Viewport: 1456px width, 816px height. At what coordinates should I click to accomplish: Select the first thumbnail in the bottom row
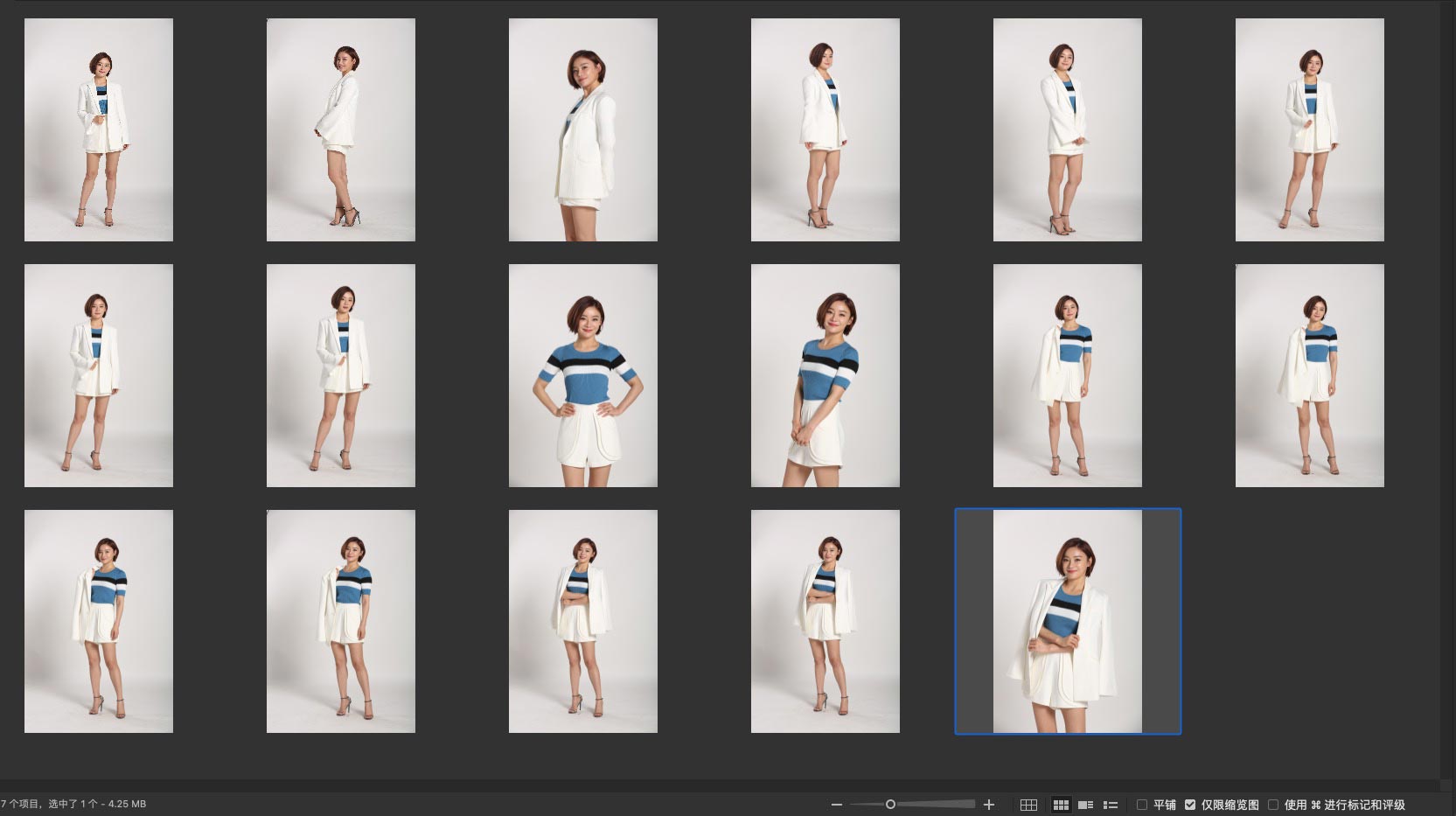pyautogui.click(x=99, y=621)
